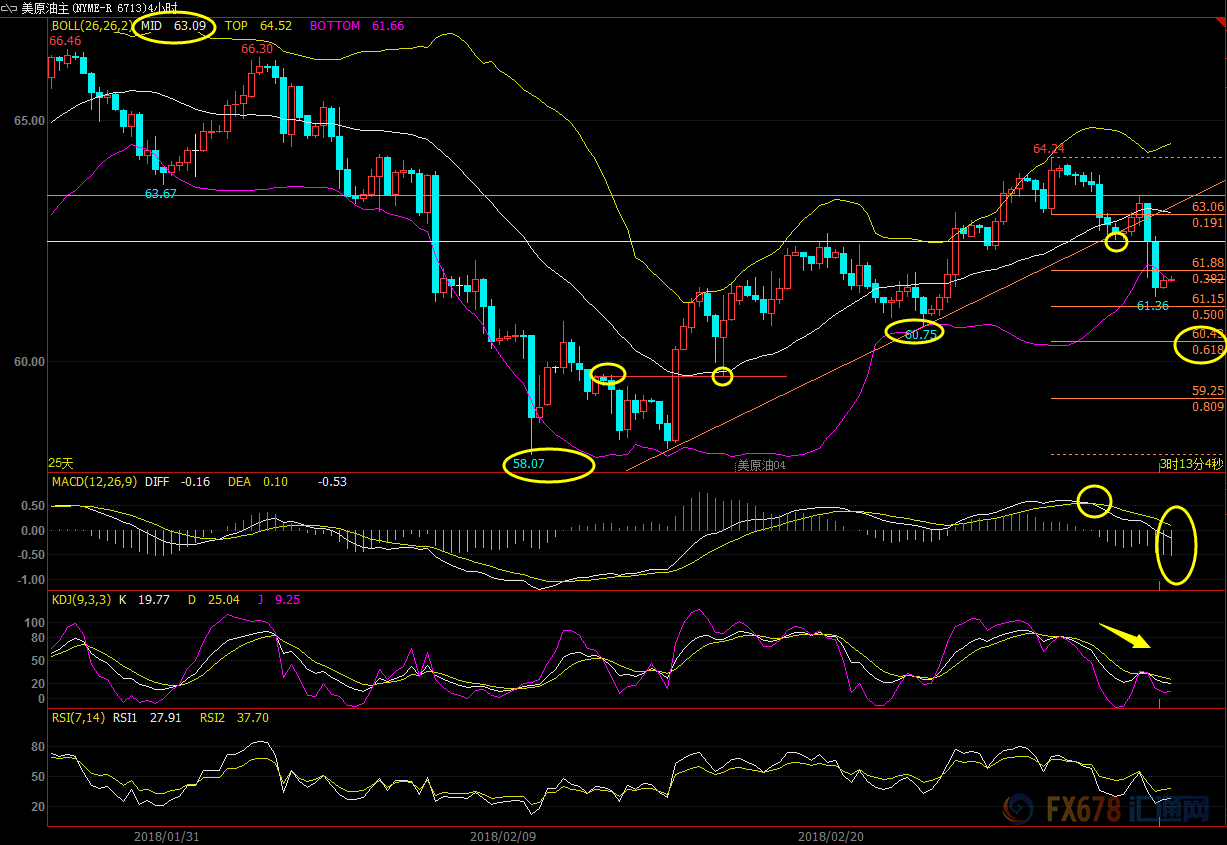Click the 0.382 Fibonacci retracement label
The image size is (1227, 845).
click(x=1208, y=279)
